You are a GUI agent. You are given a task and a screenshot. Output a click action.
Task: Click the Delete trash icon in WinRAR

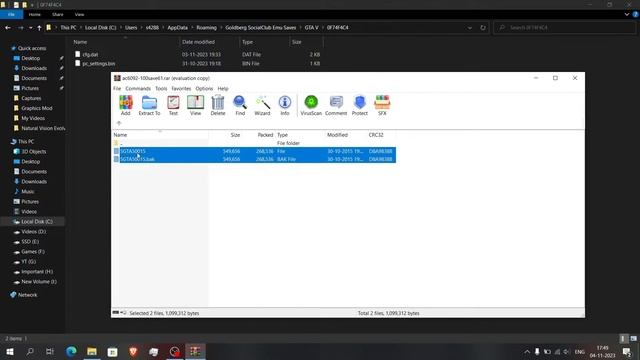tap(218, 105)
